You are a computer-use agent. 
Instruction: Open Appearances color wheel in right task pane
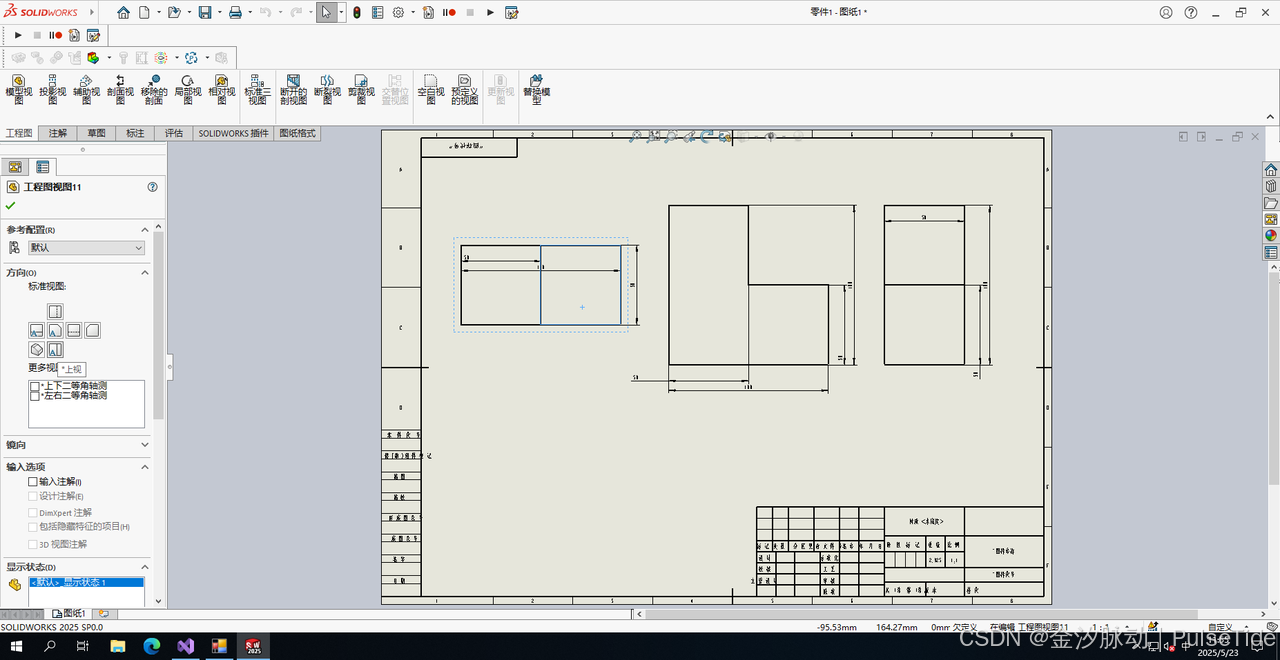[1271, 236]
